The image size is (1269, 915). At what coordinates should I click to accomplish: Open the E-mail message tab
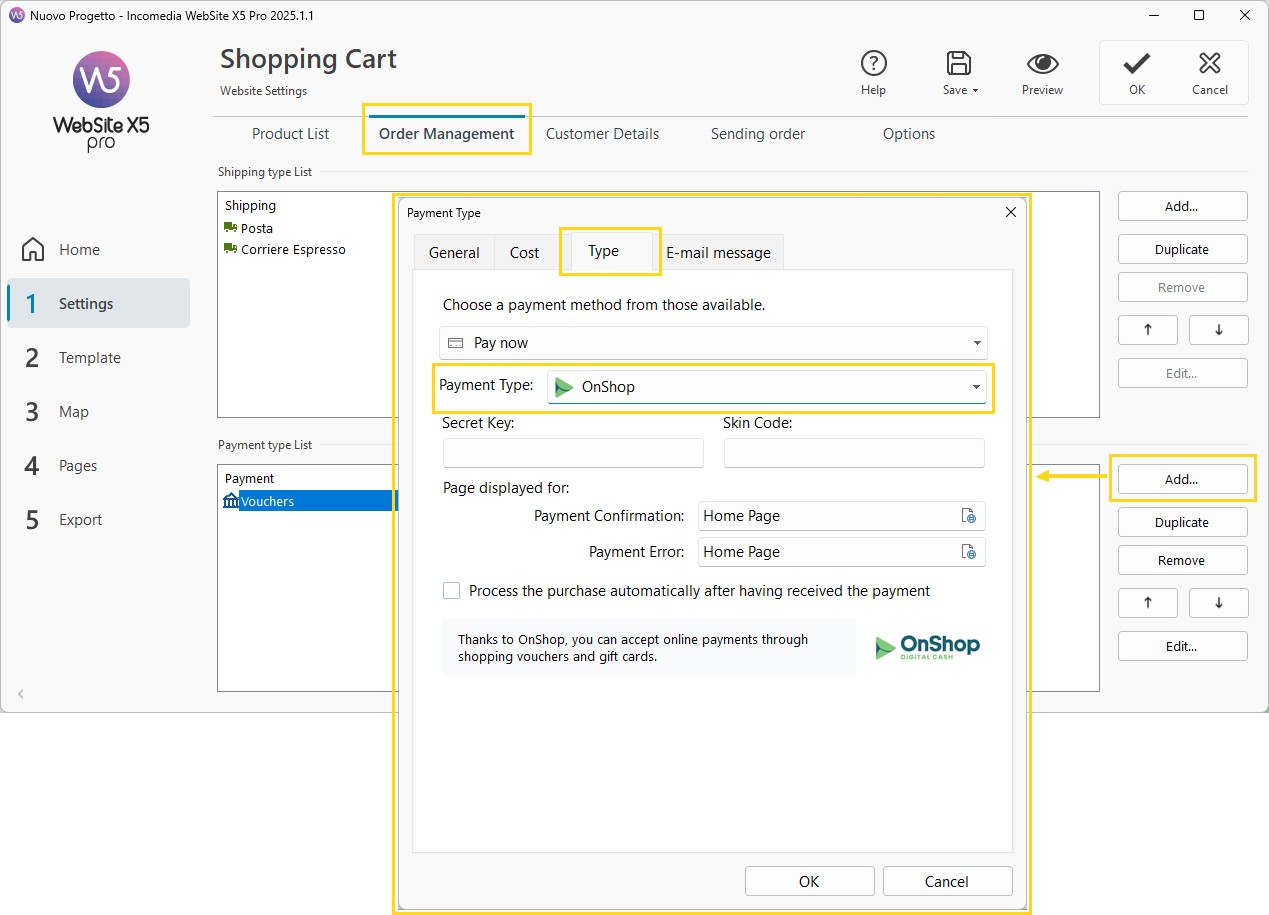point(718,253)
